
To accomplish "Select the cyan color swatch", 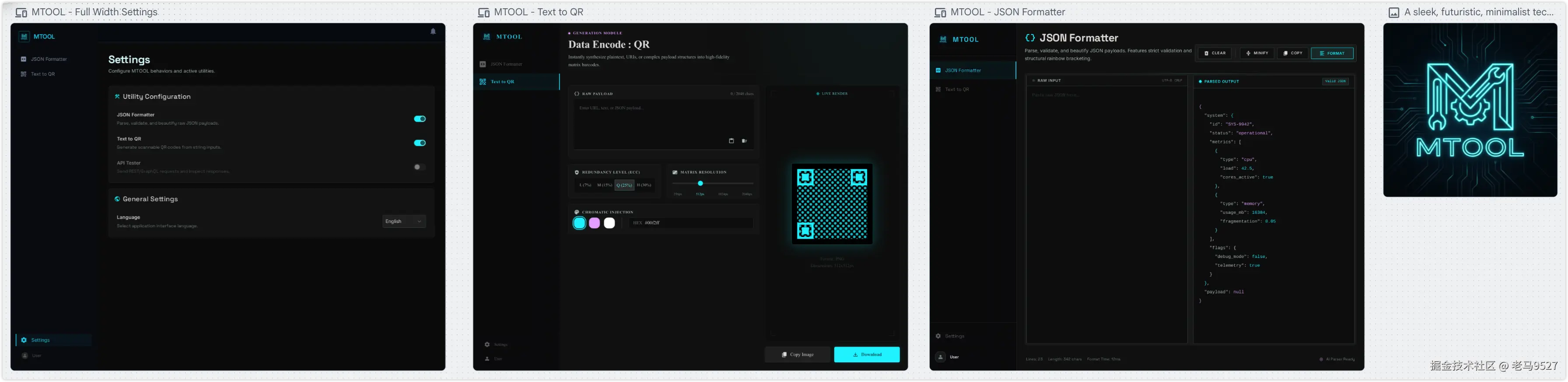I will [x=580, y=223].
